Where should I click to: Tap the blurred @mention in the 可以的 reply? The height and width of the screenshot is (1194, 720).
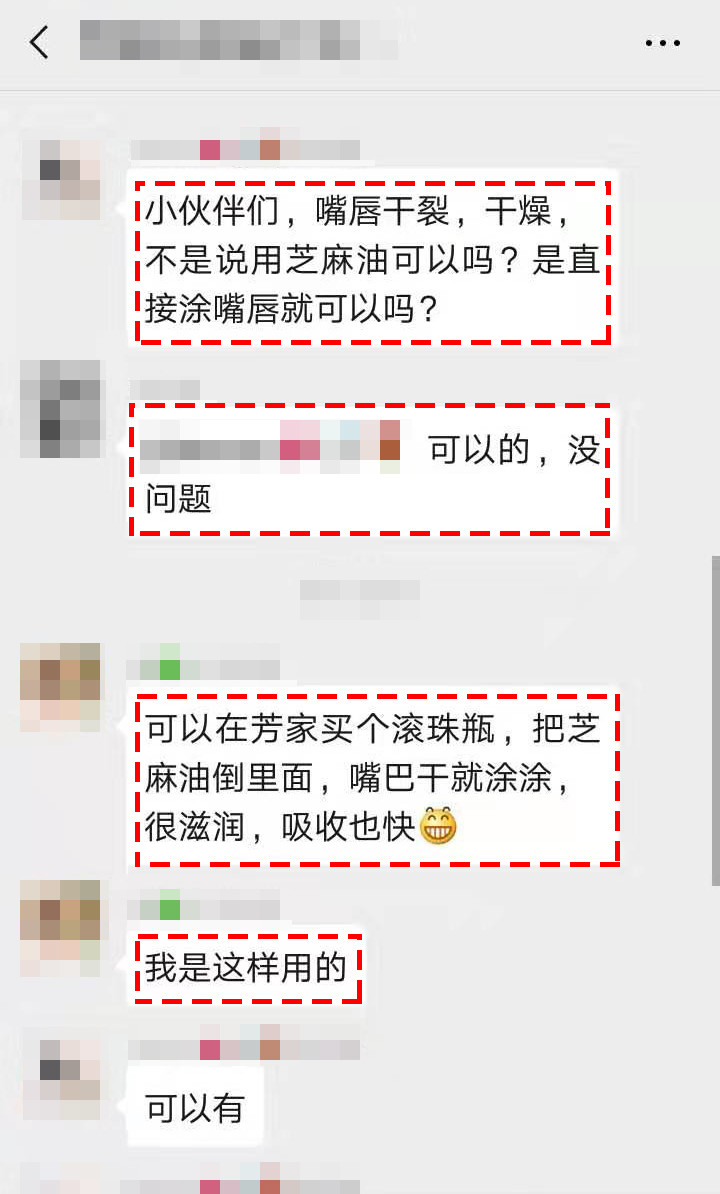click(270, 446)
